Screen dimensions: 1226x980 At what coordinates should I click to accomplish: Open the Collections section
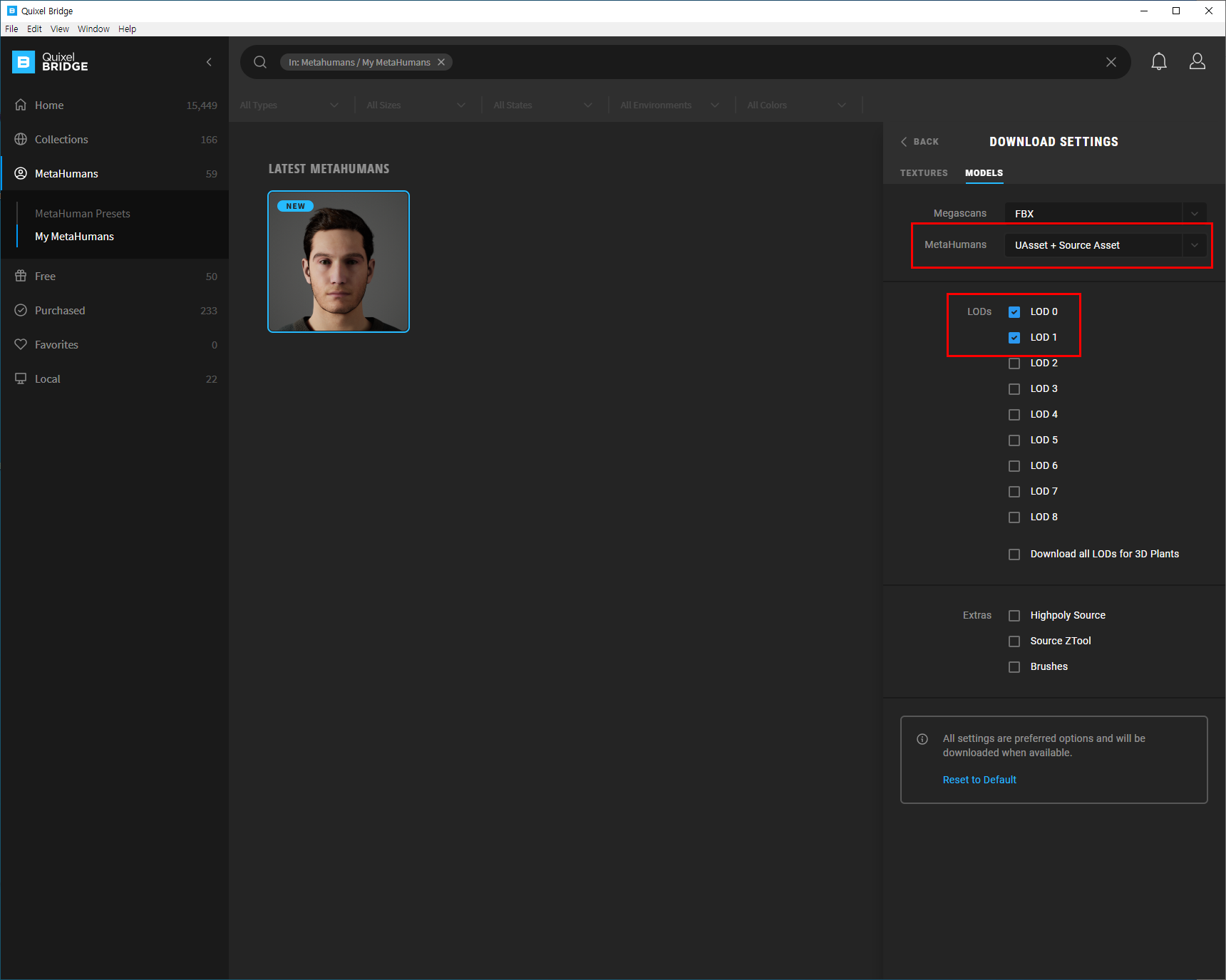(115, 139)
